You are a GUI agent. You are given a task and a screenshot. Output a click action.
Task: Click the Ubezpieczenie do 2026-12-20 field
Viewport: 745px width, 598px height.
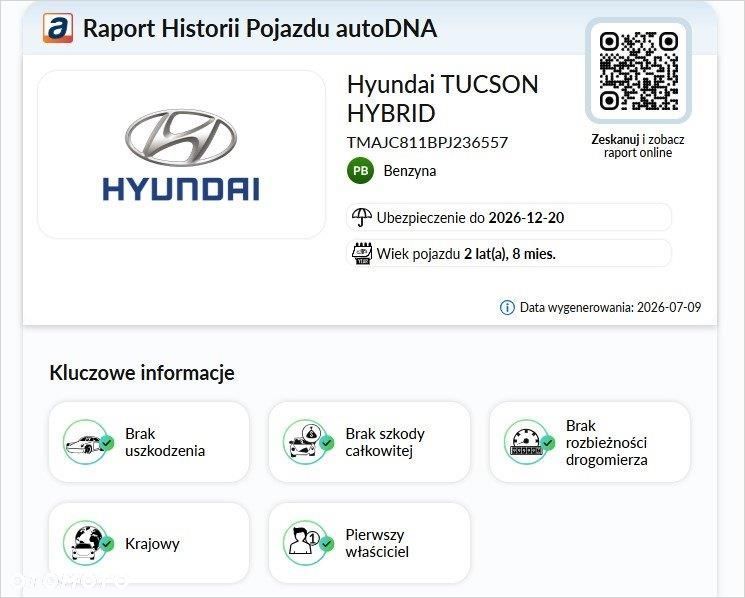(509, 218)
